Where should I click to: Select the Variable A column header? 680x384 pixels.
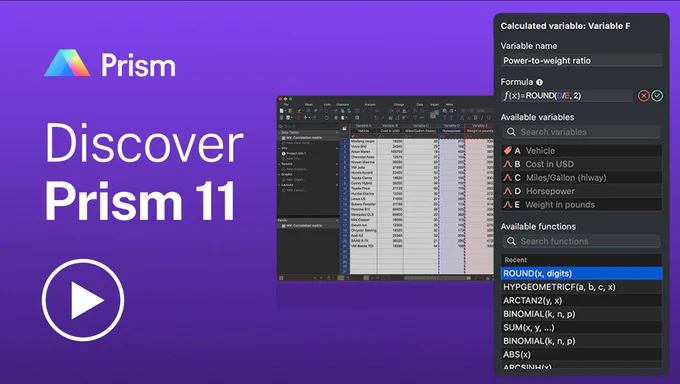363,125
